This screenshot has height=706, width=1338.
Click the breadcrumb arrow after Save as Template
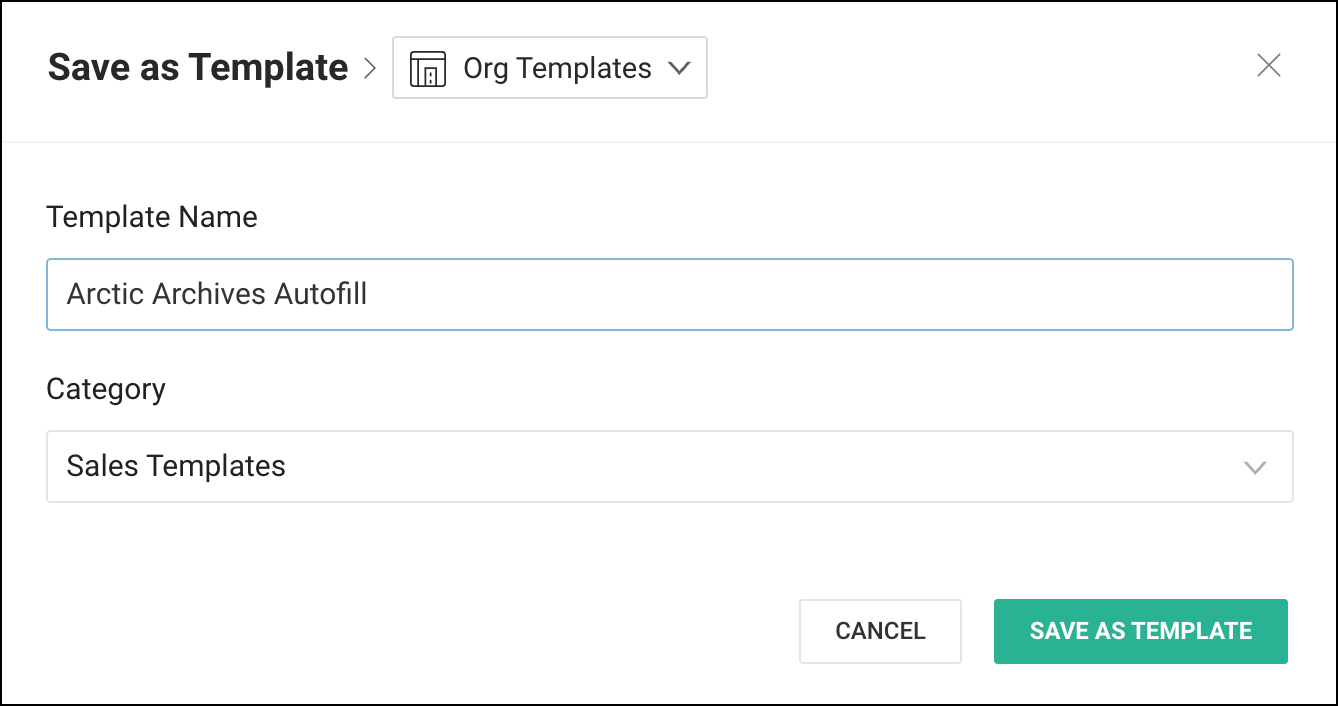[x=370, y=68]
